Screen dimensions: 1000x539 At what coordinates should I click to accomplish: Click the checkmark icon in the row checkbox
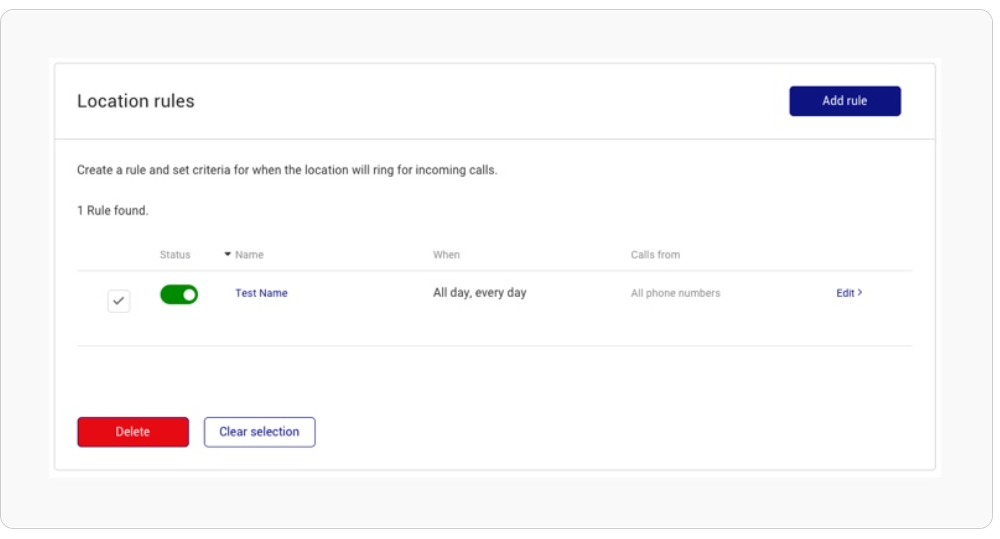pos(119,300)
